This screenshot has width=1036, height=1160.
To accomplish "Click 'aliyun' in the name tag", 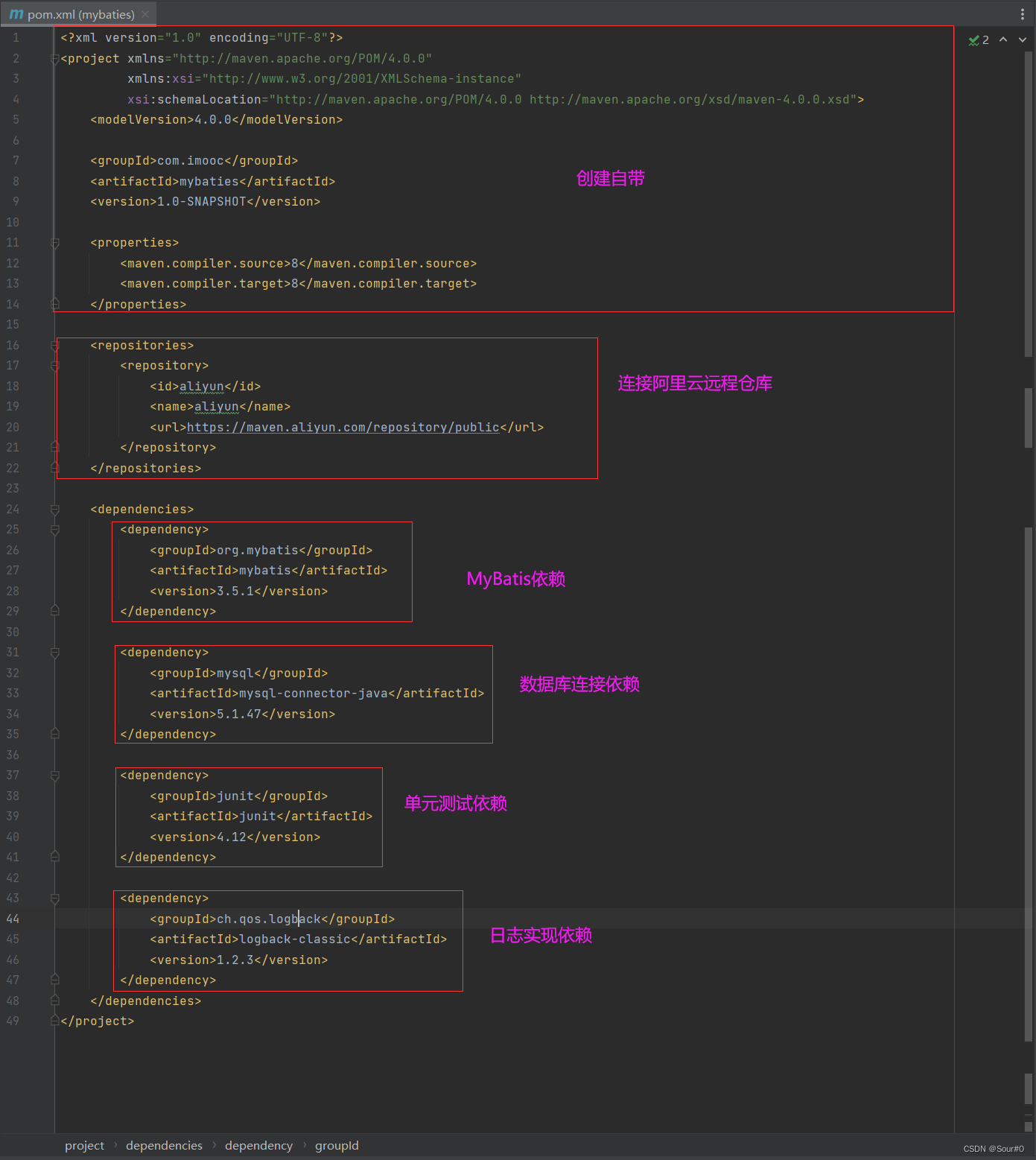I will (x=216, y=407).
